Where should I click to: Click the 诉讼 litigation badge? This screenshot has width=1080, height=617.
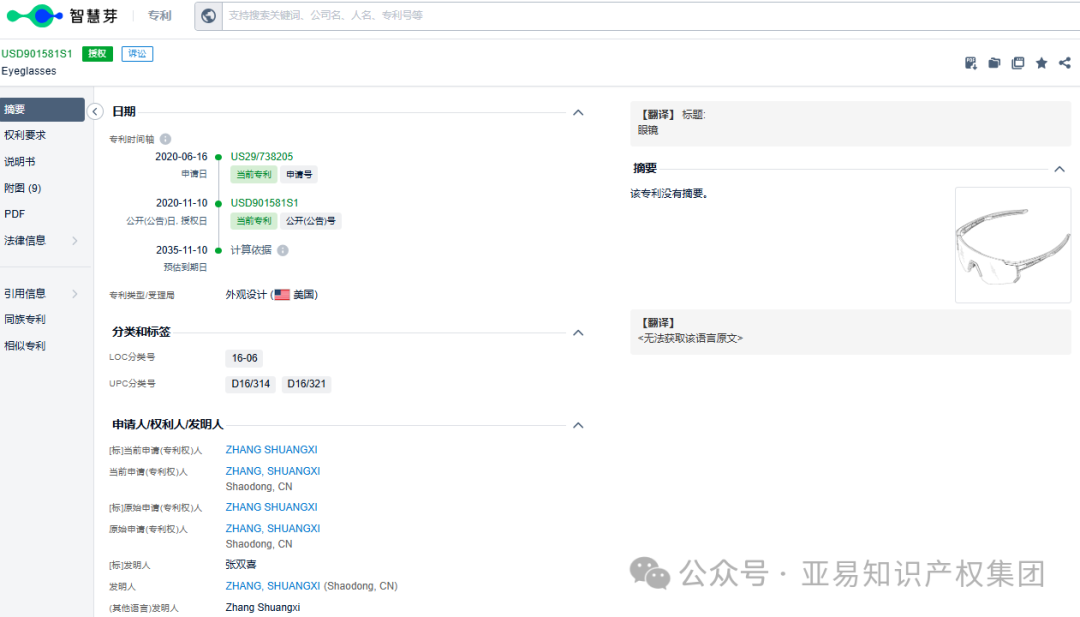click(x=137, y=53)
